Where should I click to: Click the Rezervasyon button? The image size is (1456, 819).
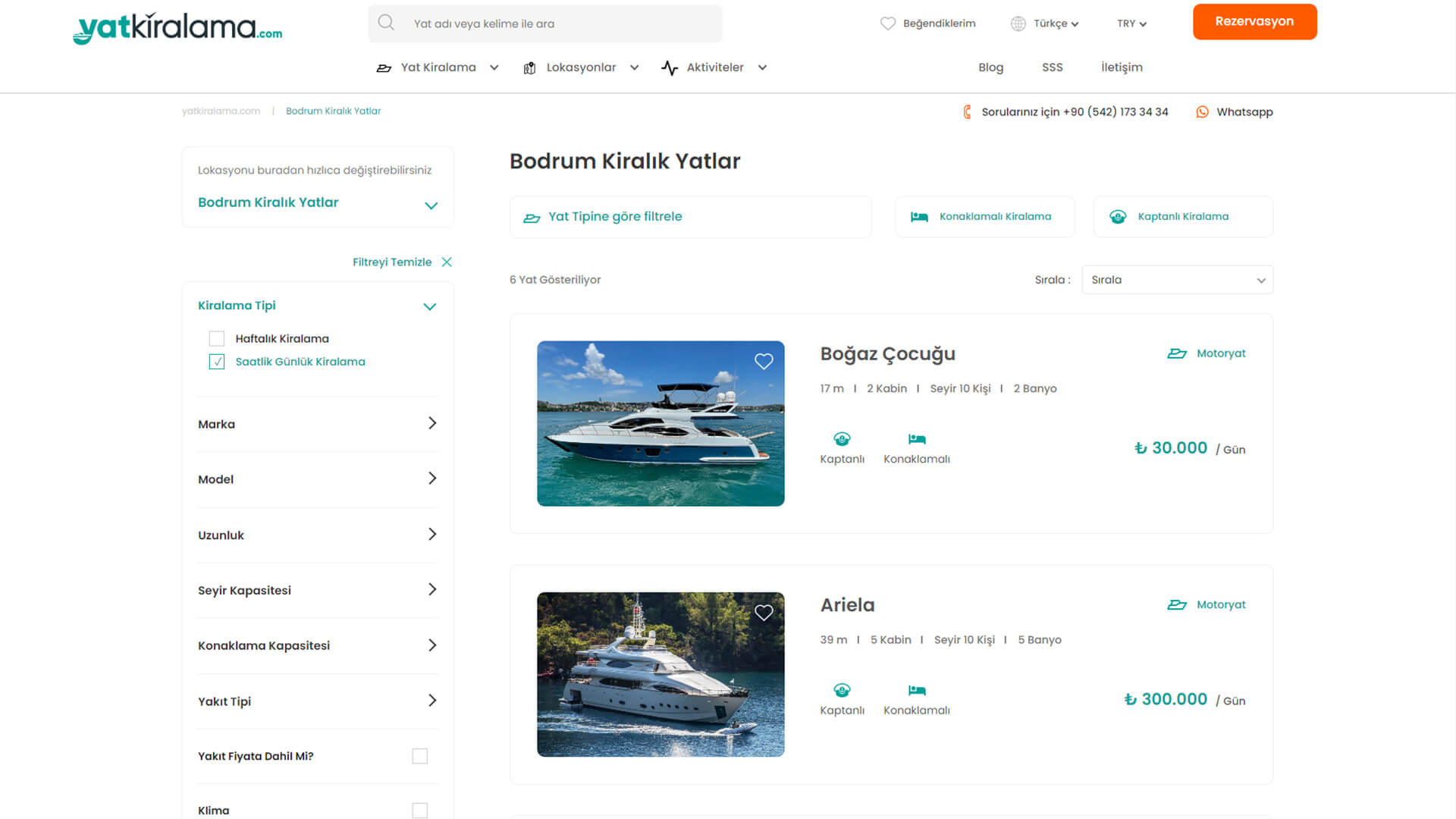coord(1254,21)
